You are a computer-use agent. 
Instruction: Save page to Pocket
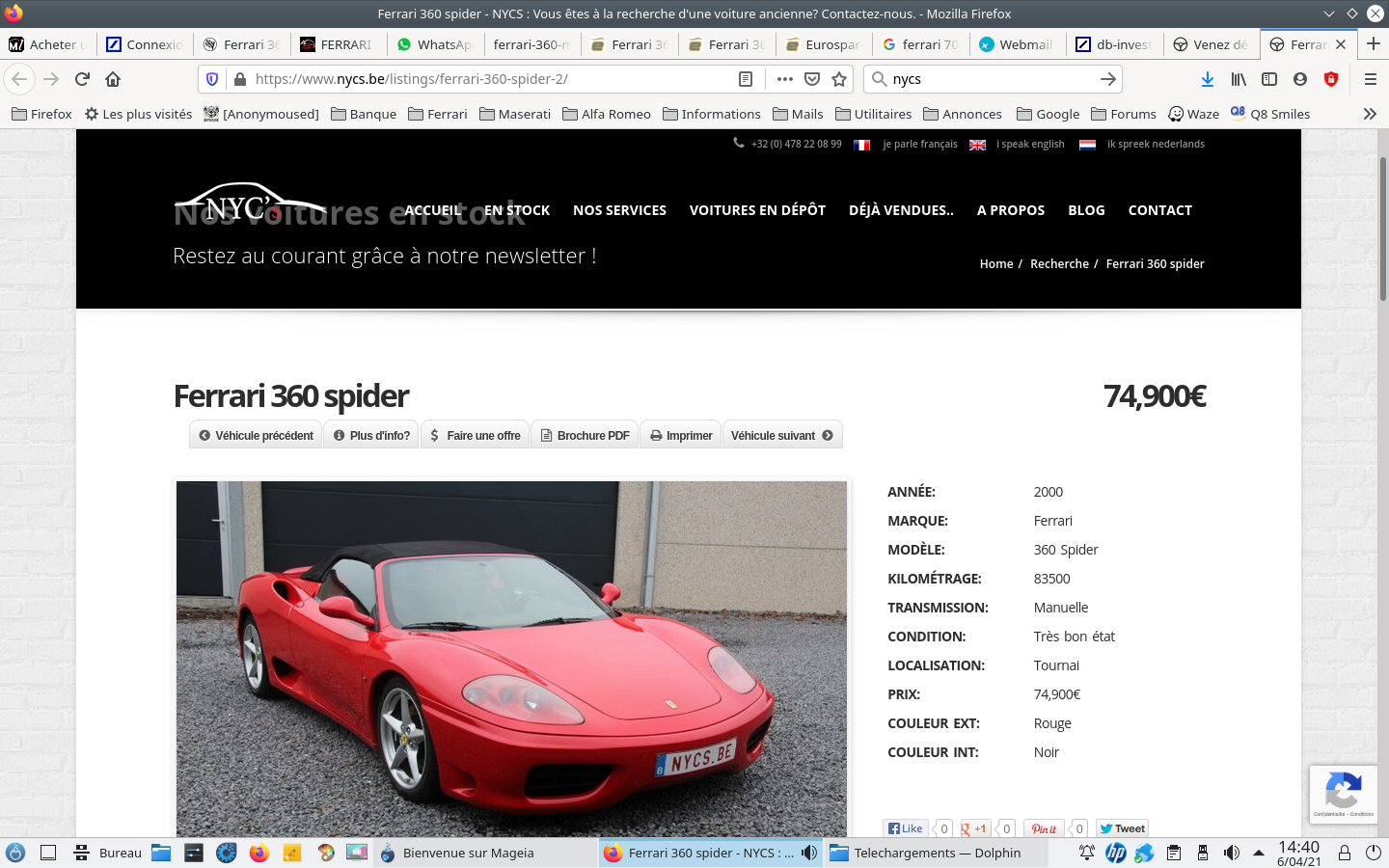pyautogui.click(x=812, y=79)
